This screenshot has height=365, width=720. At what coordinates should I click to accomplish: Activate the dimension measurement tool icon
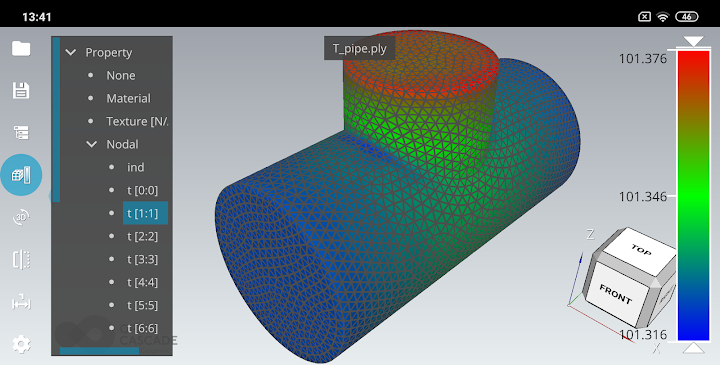[21, 302]
